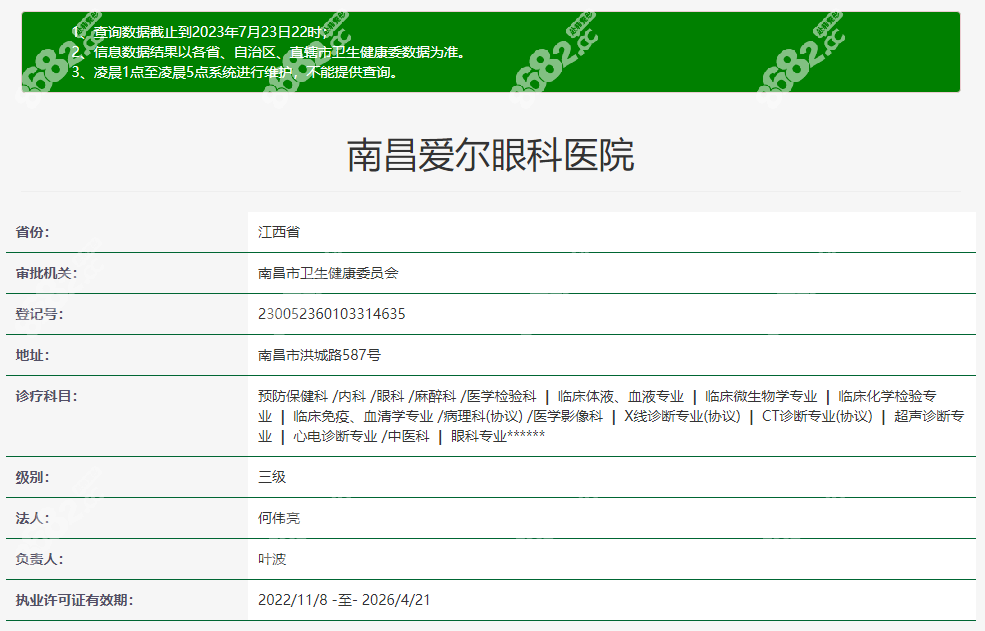This screenshot has height=631, width=985.
Task: Select the address 南昌市洪城路587号
Action: coord(319,355)
